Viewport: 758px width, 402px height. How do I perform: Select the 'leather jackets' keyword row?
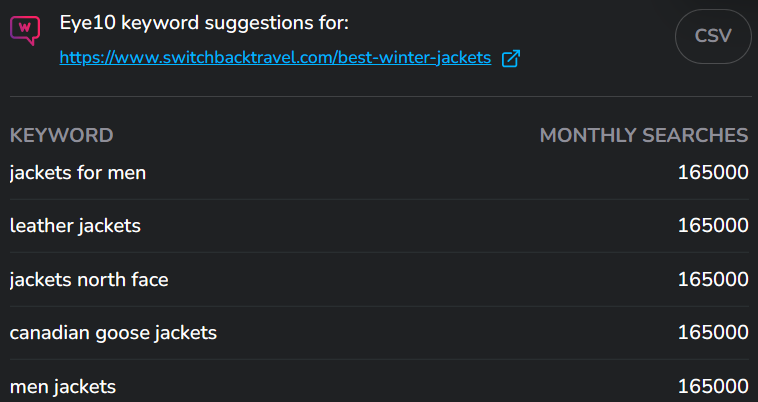(x=379, y=226)
